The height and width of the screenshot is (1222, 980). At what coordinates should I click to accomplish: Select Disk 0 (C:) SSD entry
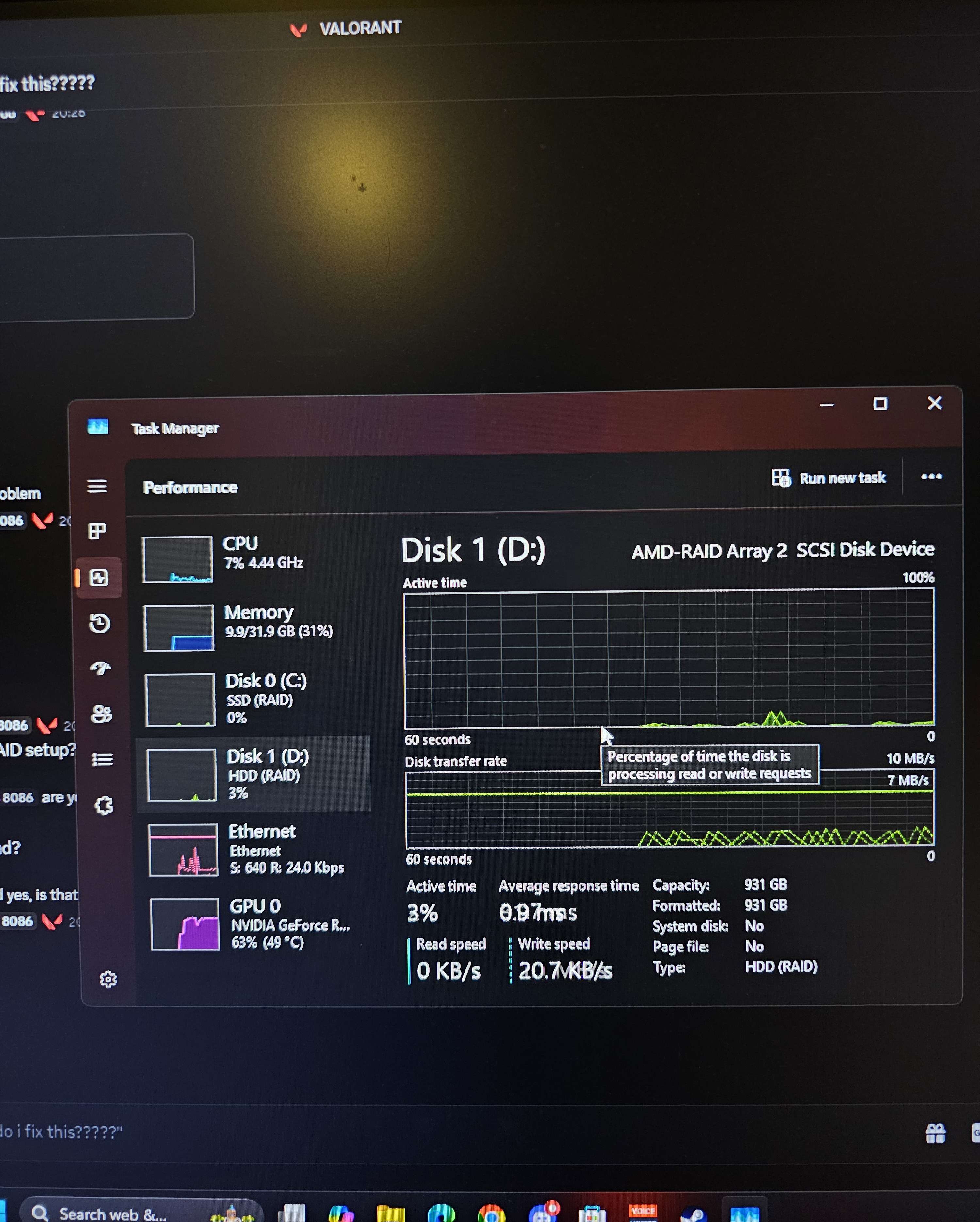(x=253, y=700)
